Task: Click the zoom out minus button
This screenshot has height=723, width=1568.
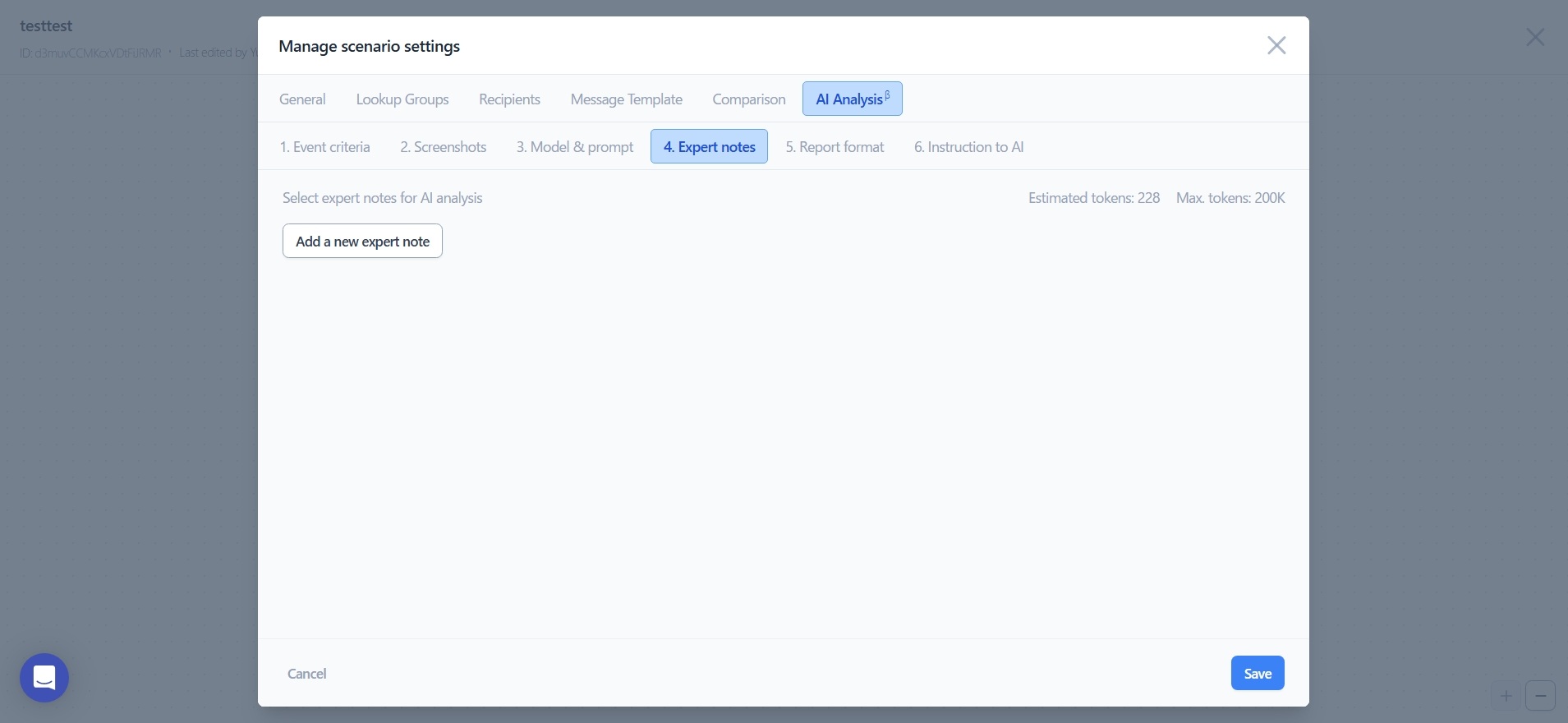Action: pyautogui.click(x=1540, y=696)
